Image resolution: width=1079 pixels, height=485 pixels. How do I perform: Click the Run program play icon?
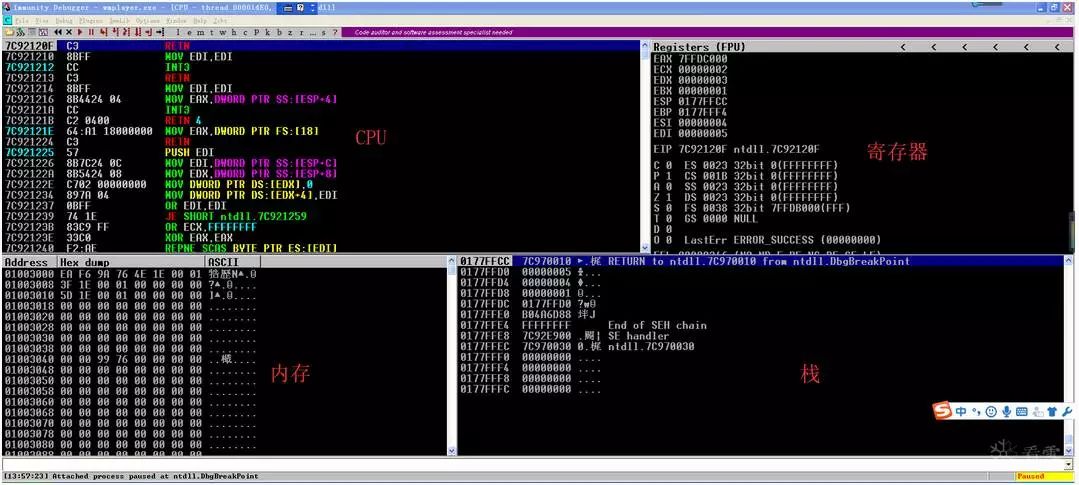[80, 32]
